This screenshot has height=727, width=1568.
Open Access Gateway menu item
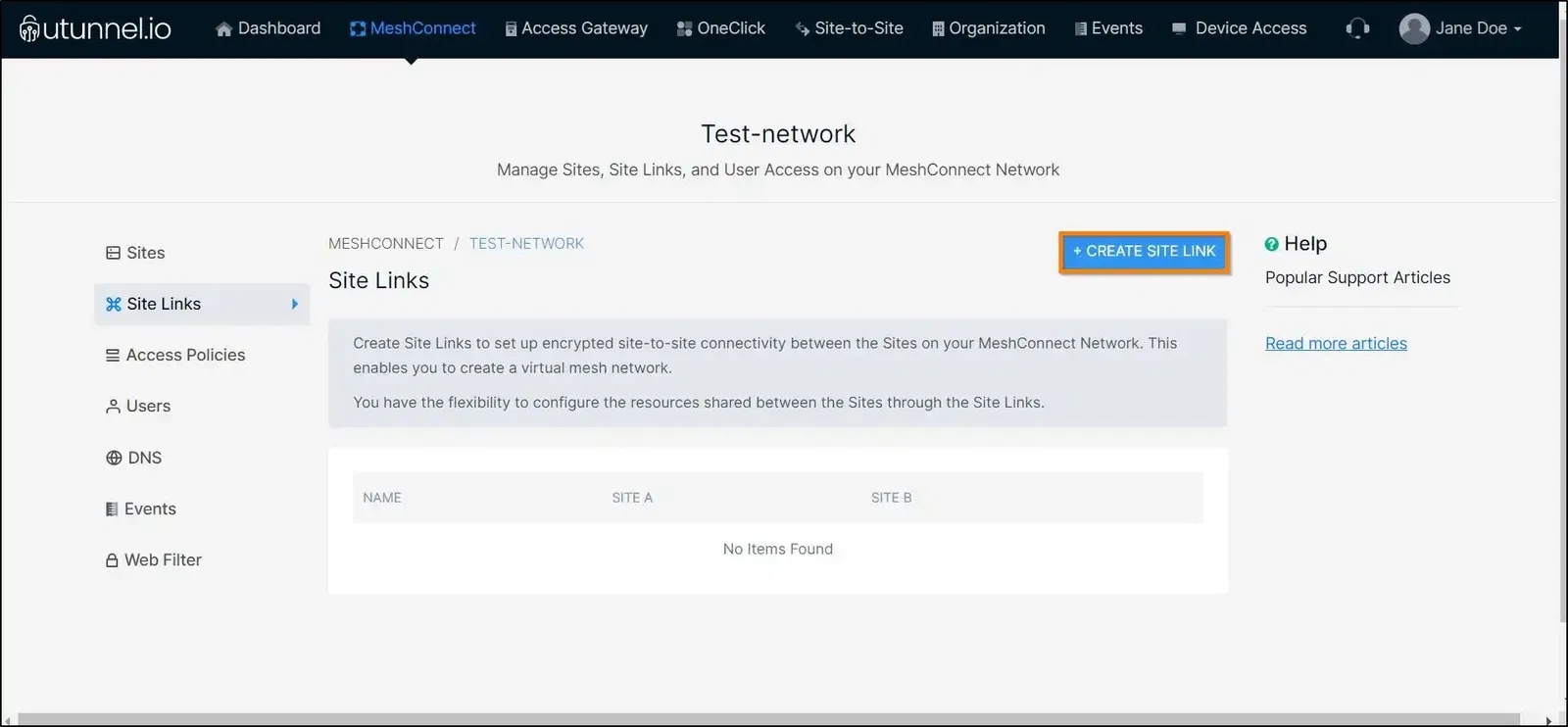[x=576, y=28]
